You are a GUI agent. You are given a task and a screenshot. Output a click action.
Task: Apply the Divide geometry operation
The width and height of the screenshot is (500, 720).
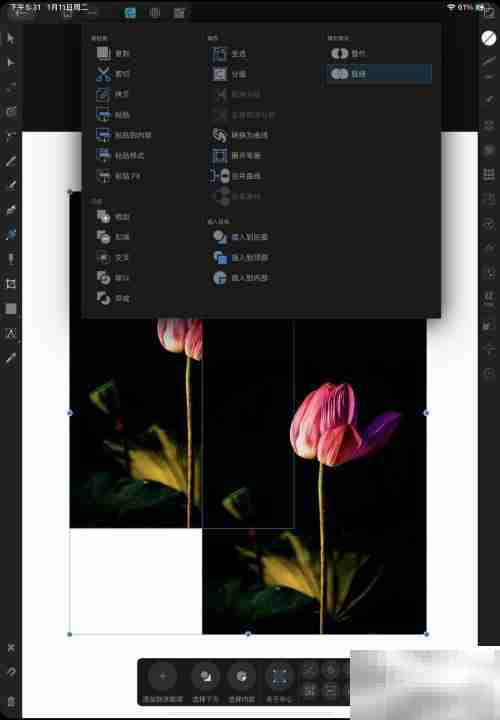coord(113,298)
